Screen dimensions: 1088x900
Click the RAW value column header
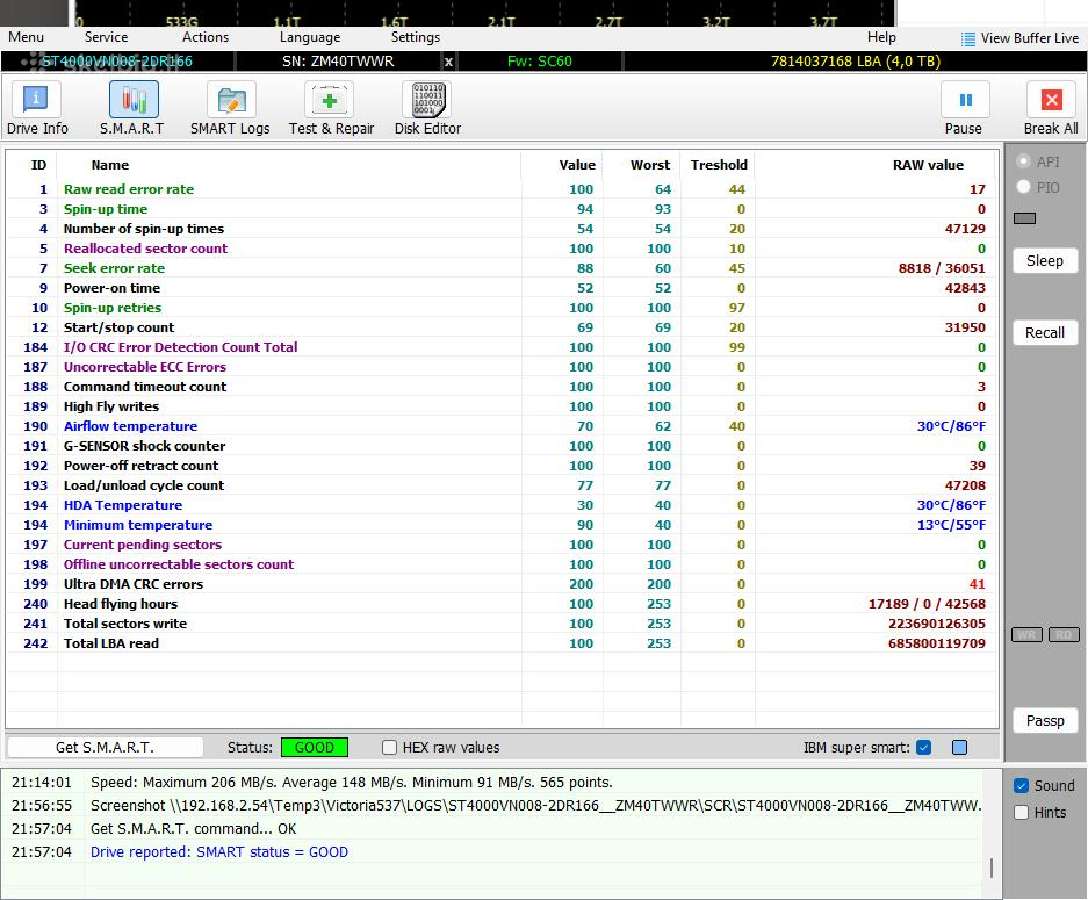coord(928,165)
